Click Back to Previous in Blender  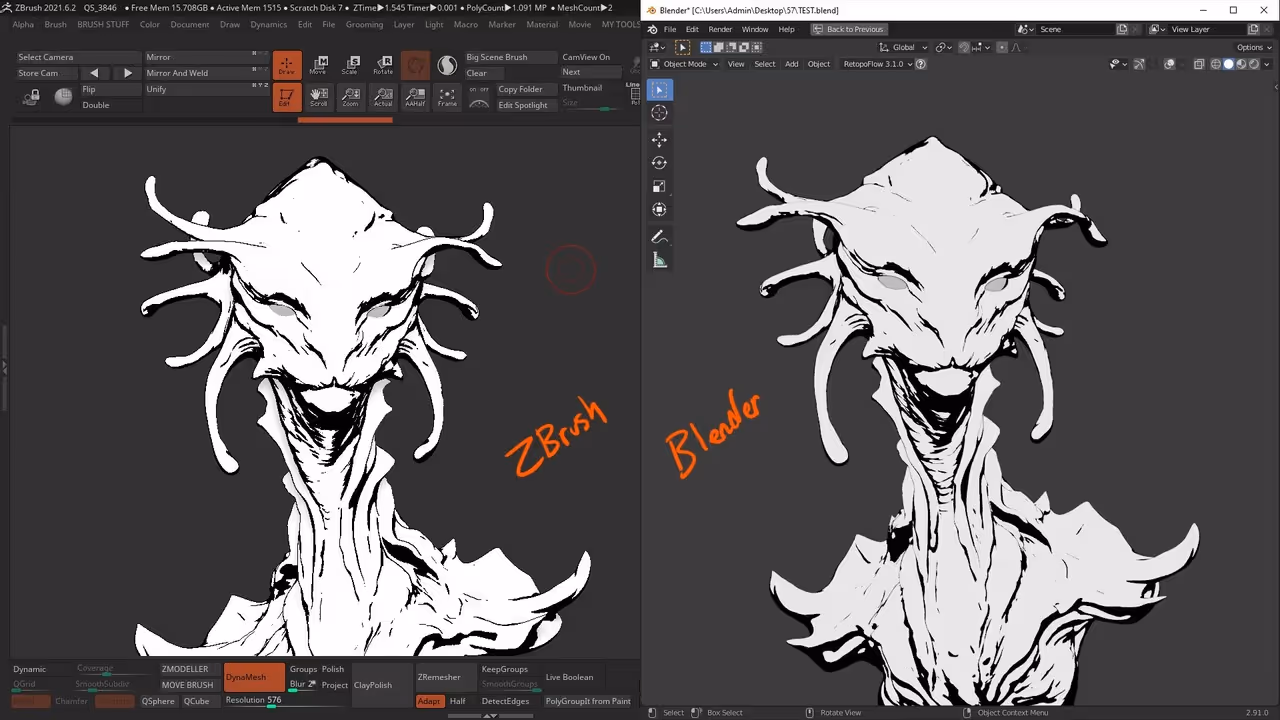tap(847, 29)
